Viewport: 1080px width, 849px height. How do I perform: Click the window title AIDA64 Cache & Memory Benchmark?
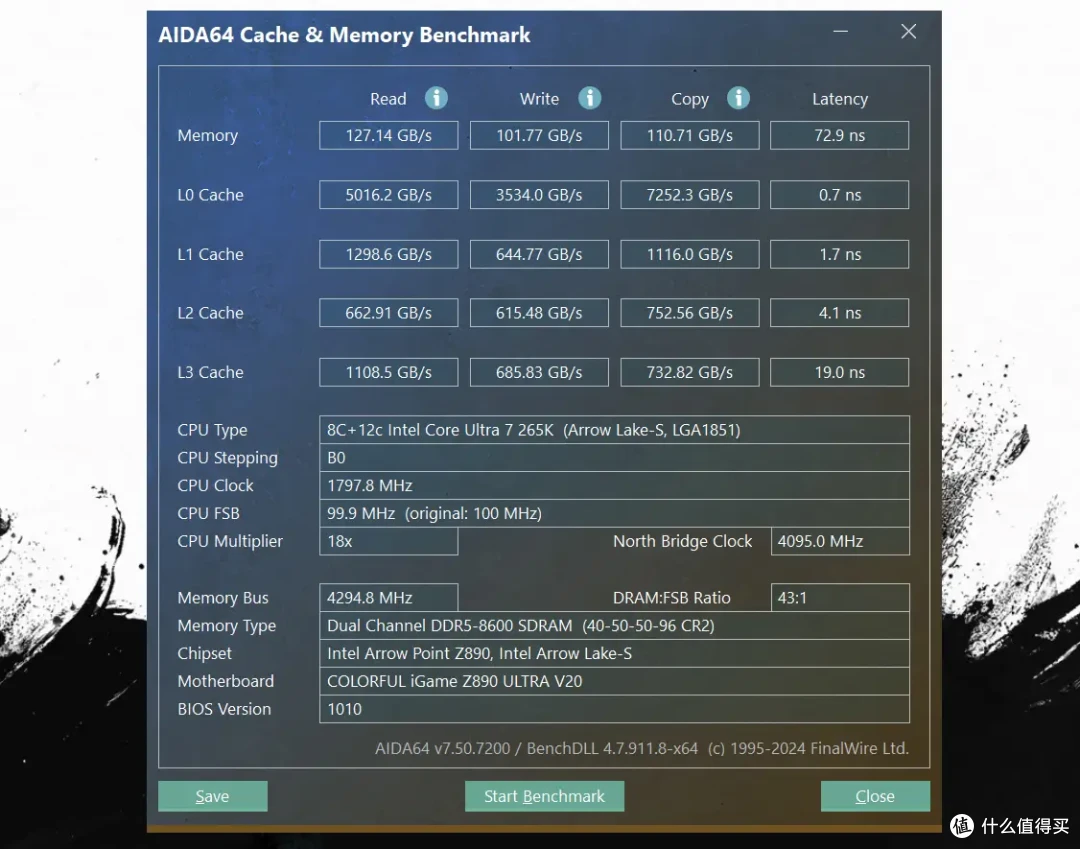(x=344, y=35)
